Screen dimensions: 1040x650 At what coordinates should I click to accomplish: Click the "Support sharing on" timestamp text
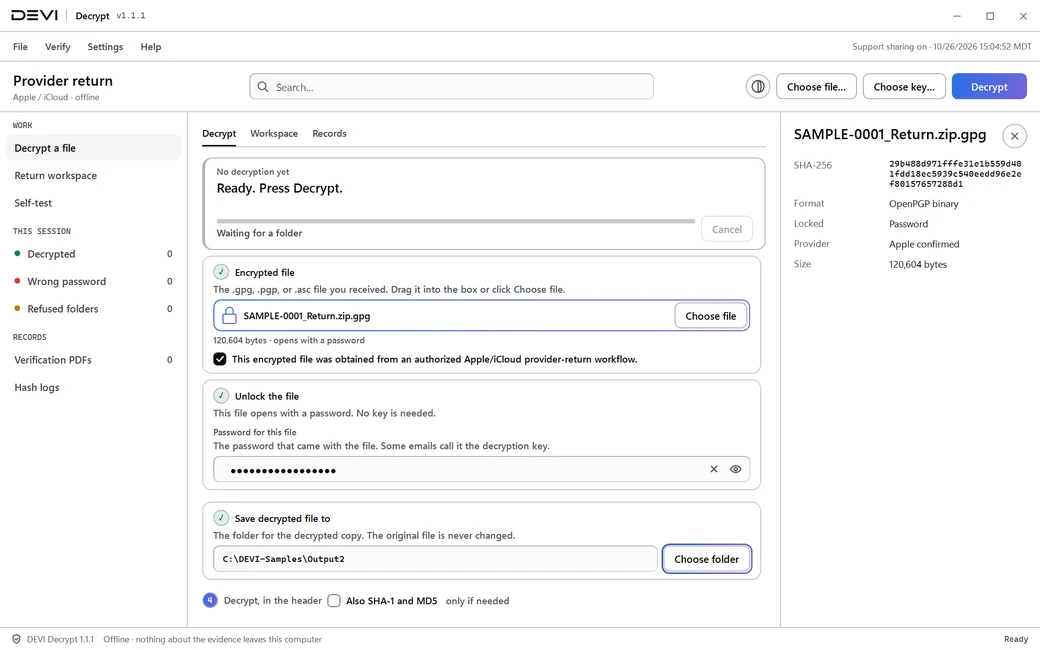tap(942, 46)
